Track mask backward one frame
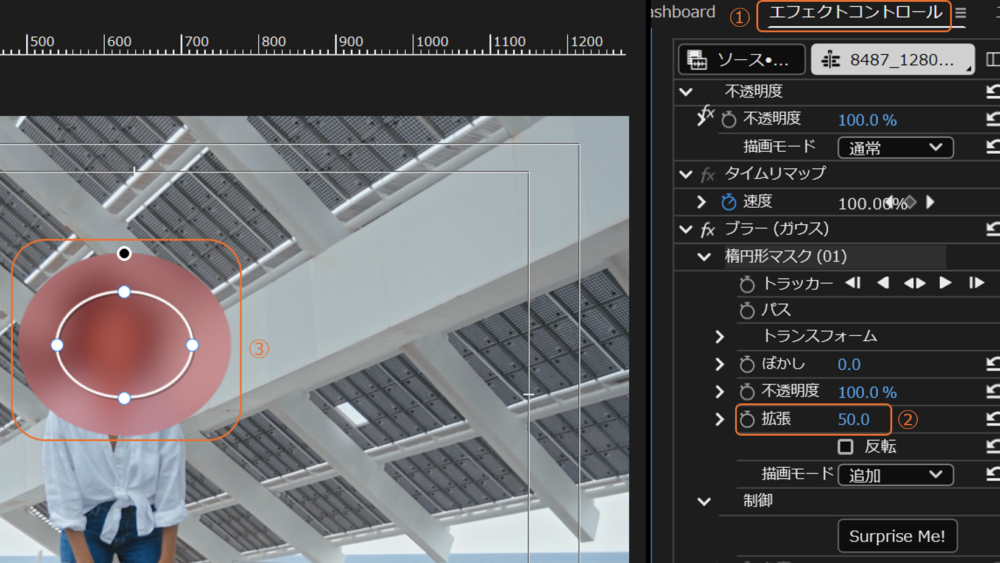Screen dimensions: 1000x563 tap(853, 283)
